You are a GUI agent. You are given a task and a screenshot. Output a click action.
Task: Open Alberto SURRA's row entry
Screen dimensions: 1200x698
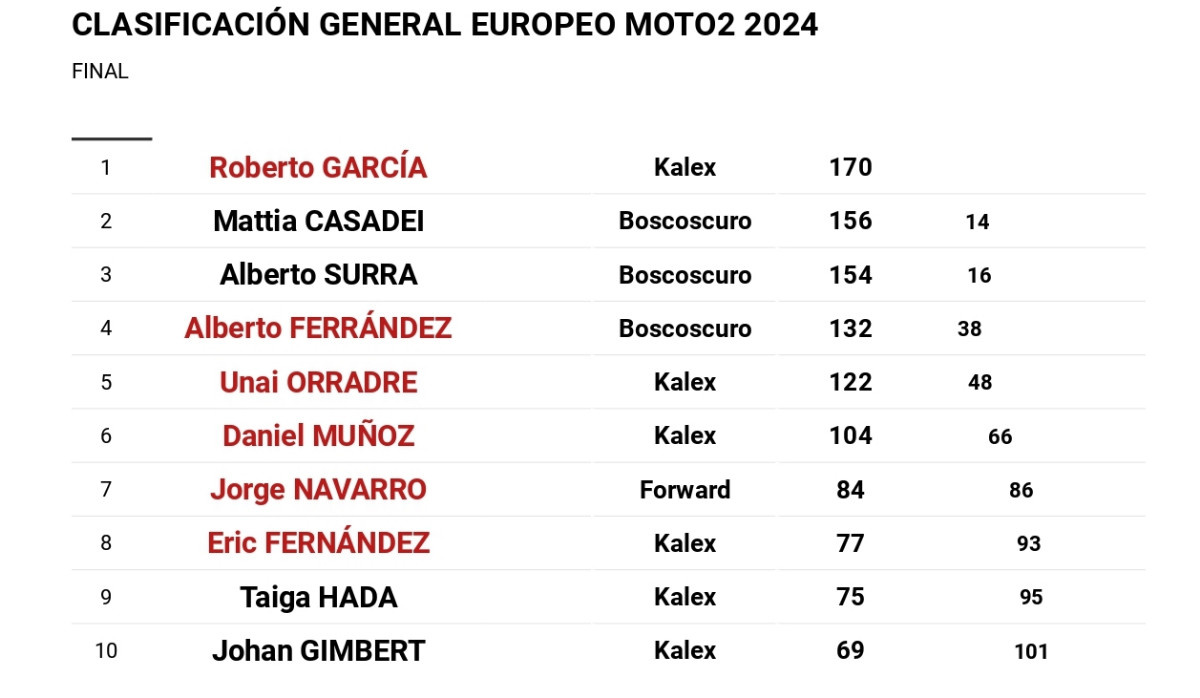click(318, 275)
